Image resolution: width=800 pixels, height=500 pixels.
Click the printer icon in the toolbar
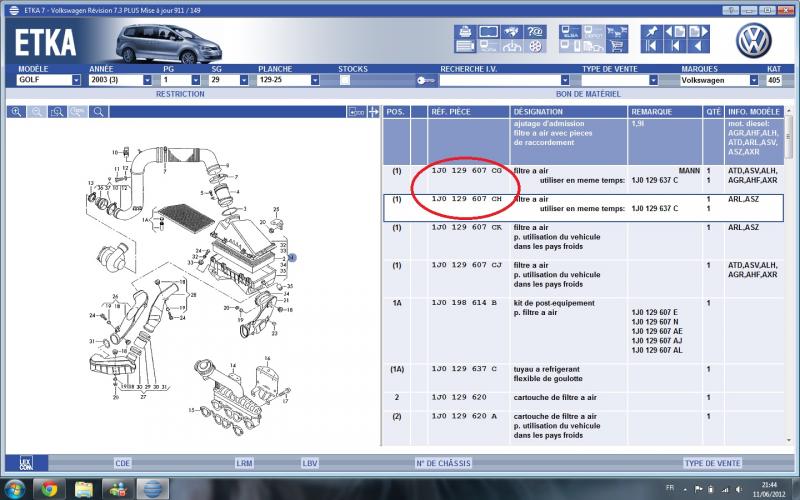pos(465,32)
